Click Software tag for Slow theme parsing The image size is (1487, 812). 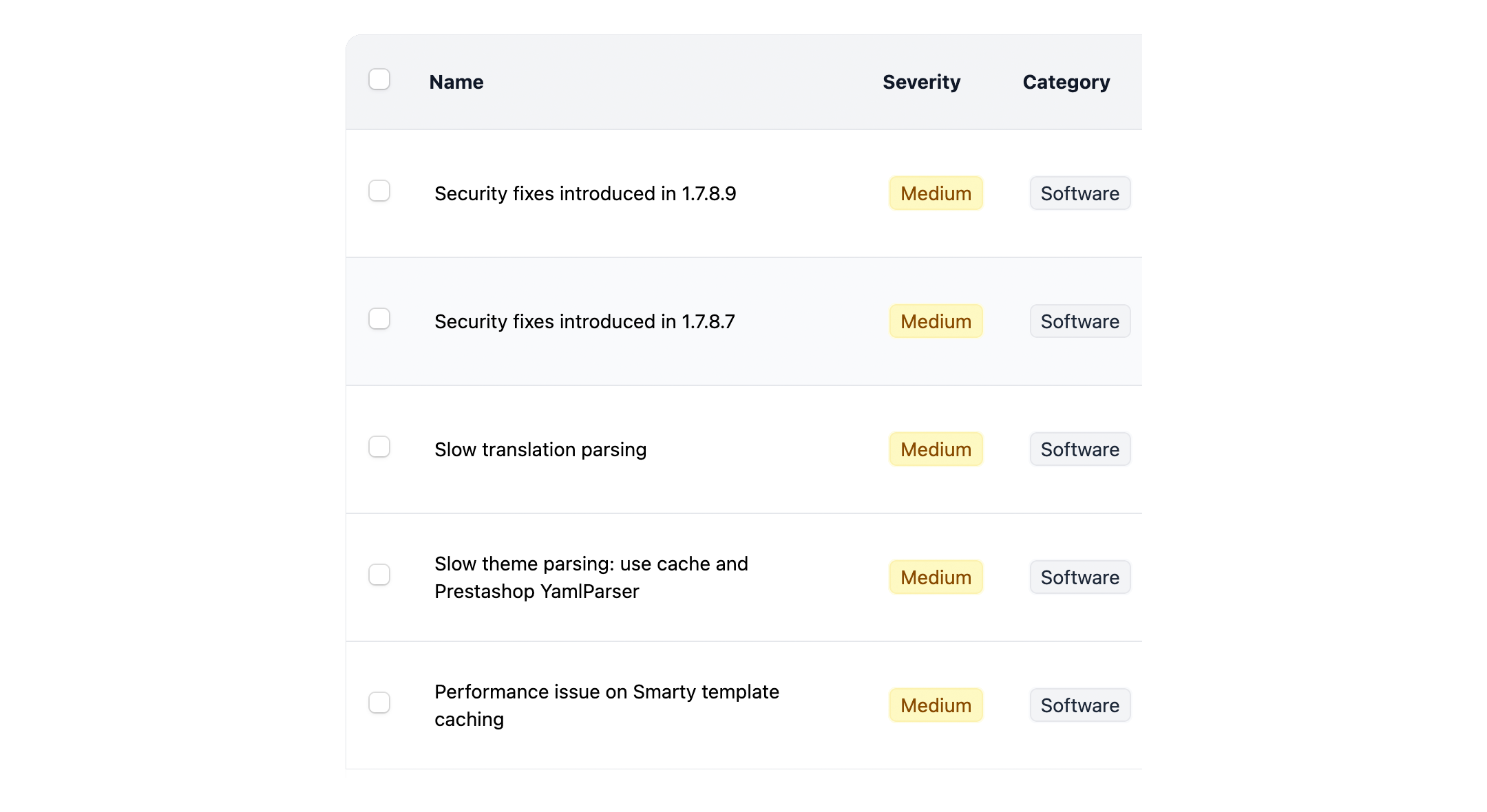pyautogui.click(x=1079, y=577)
